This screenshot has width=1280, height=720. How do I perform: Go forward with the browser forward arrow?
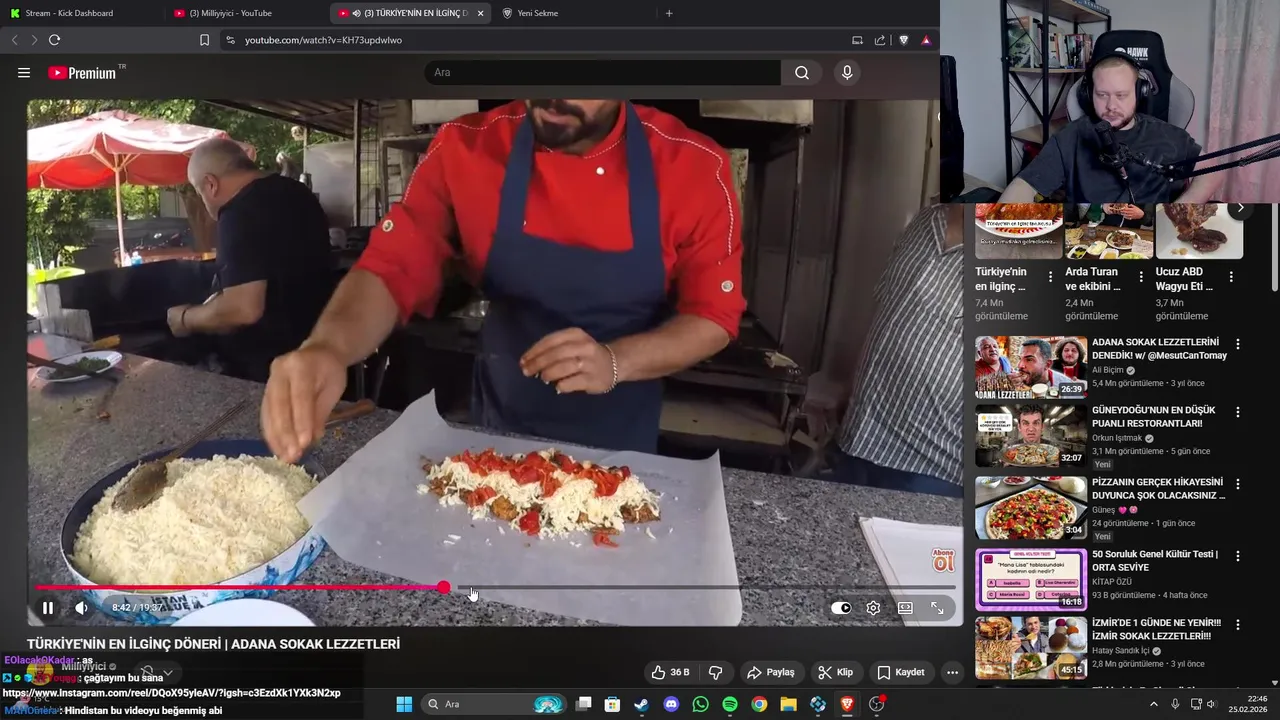pyautogui.click(x=33, y=40)
